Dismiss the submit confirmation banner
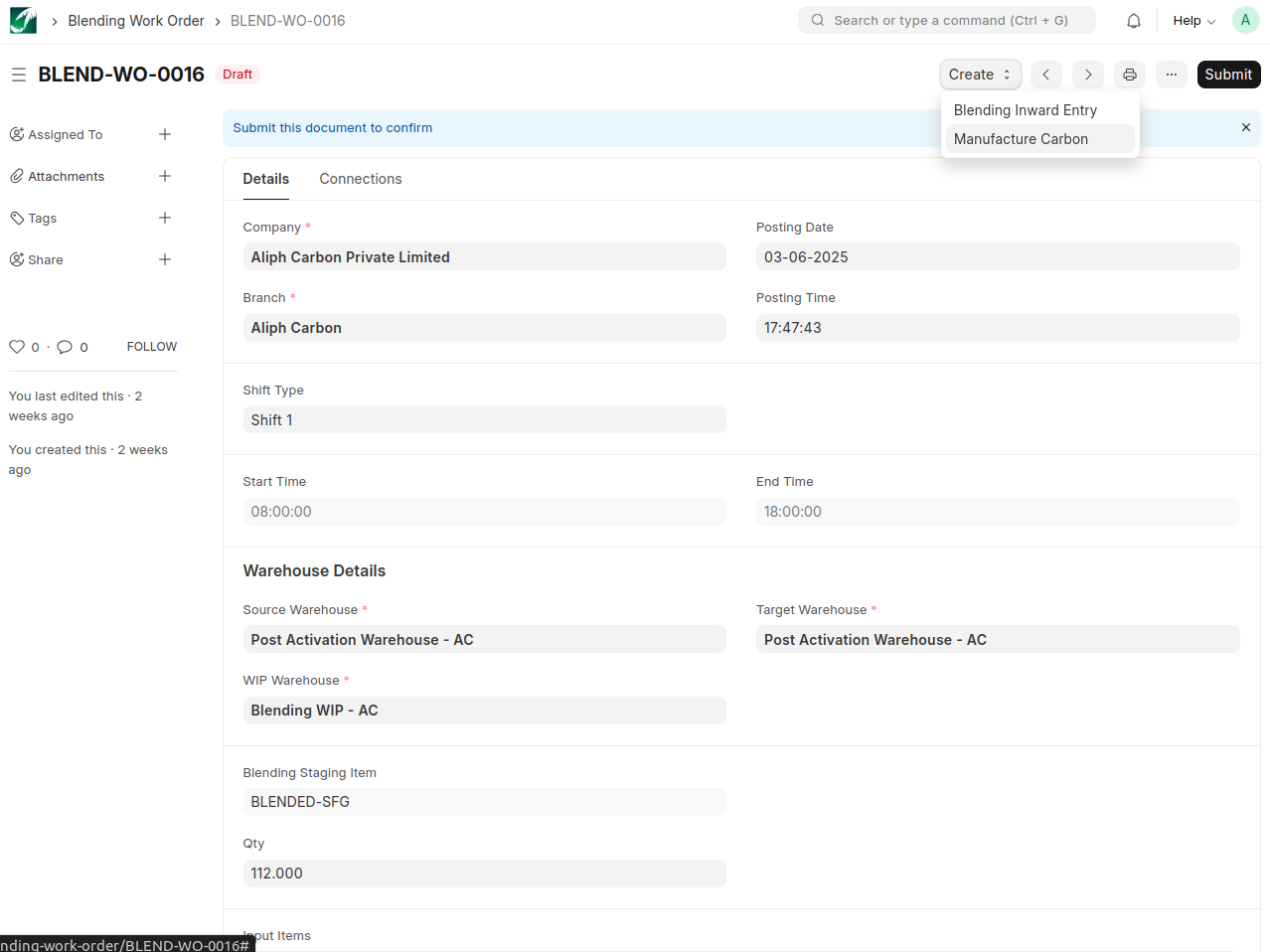 (x=1245, y=127)
